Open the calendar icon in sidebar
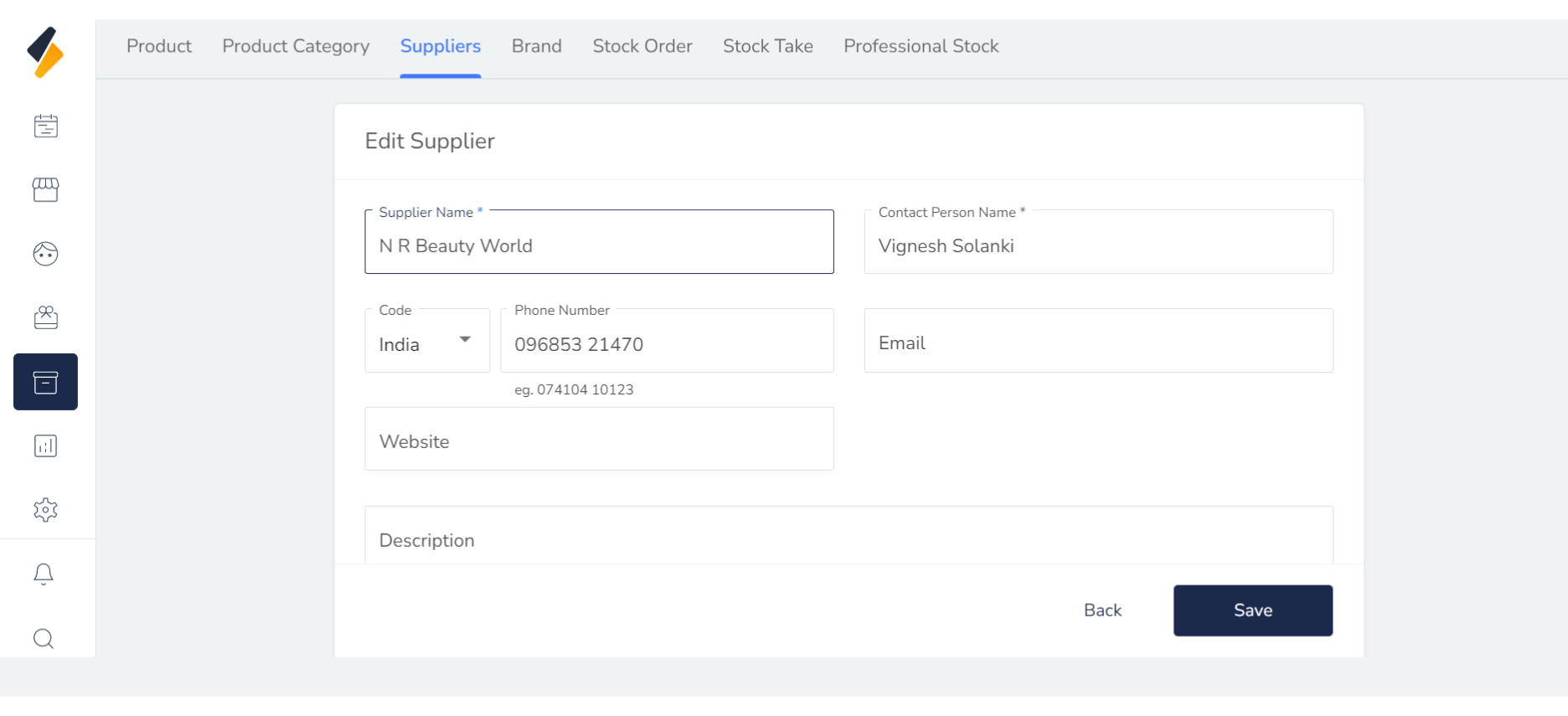Screen dimensions: 1568x716 45,126
